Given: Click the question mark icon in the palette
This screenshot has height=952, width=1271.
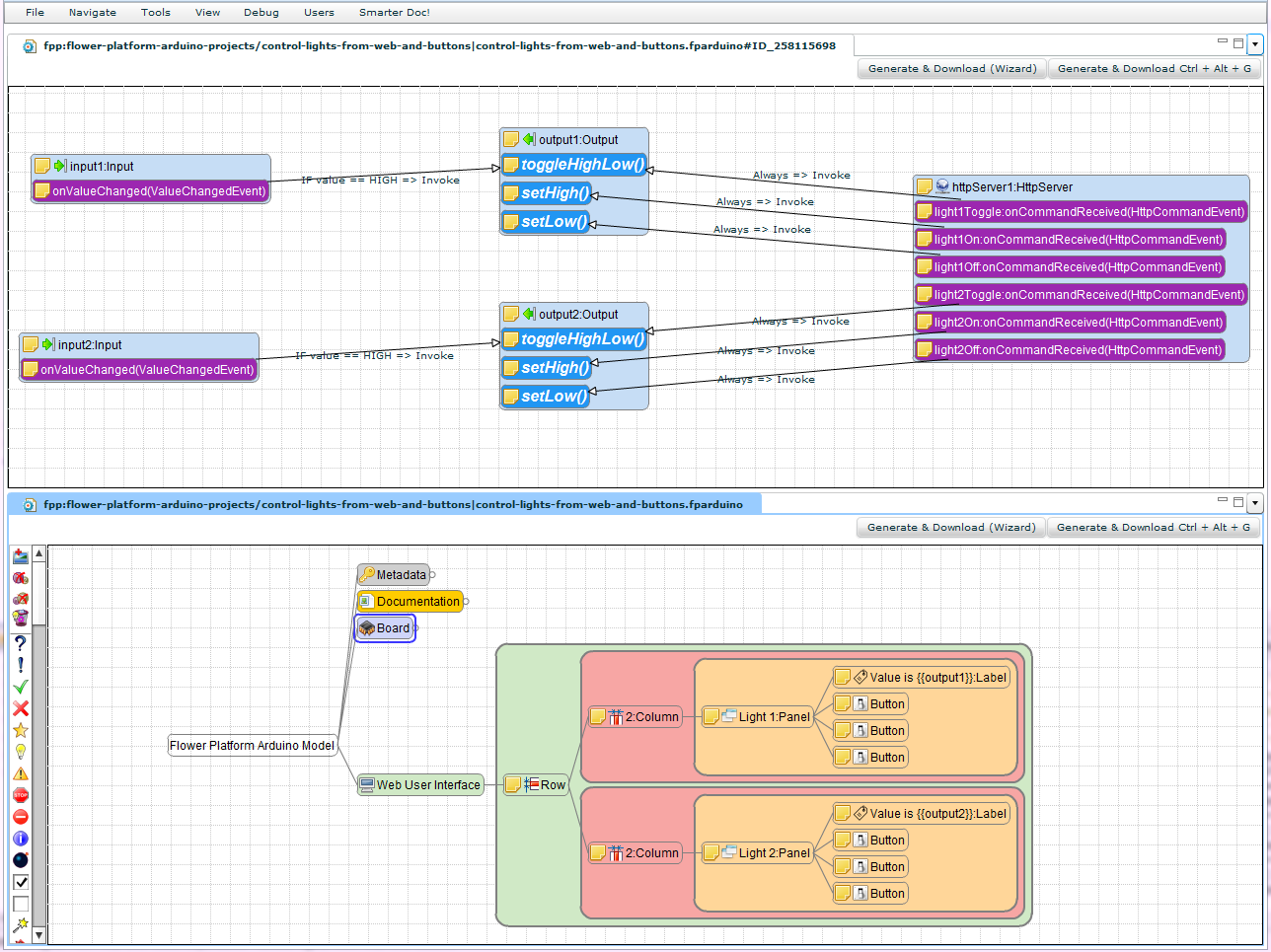Looking at the screenshot, I should (20, 642).
